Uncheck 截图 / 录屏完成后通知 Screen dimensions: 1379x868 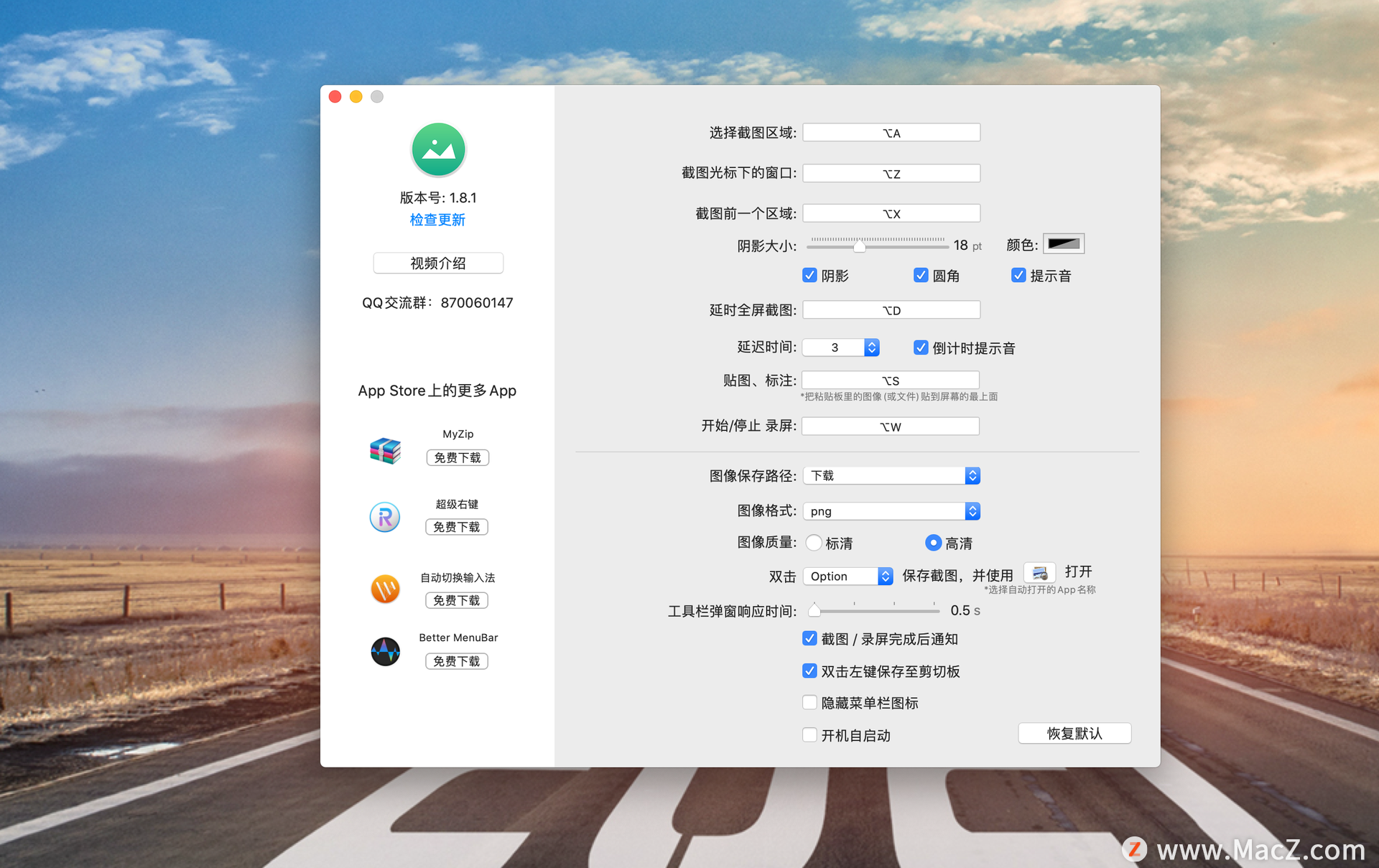click(809, 638)
